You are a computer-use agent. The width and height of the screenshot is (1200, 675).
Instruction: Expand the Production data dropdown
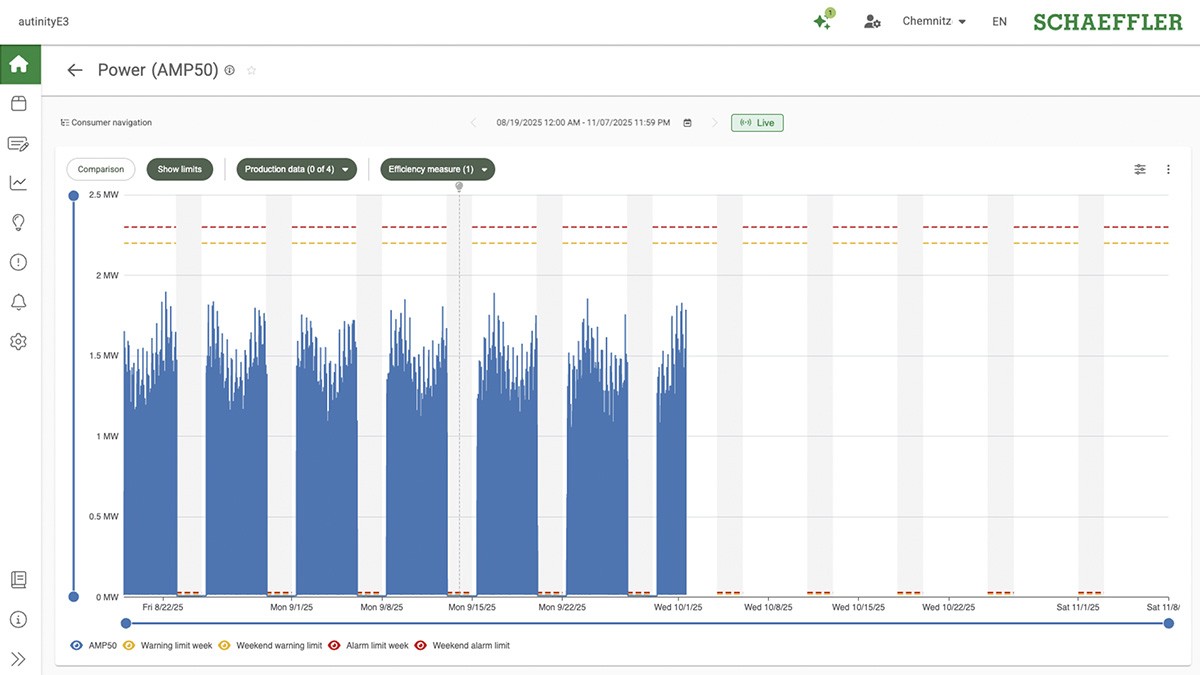296,170
